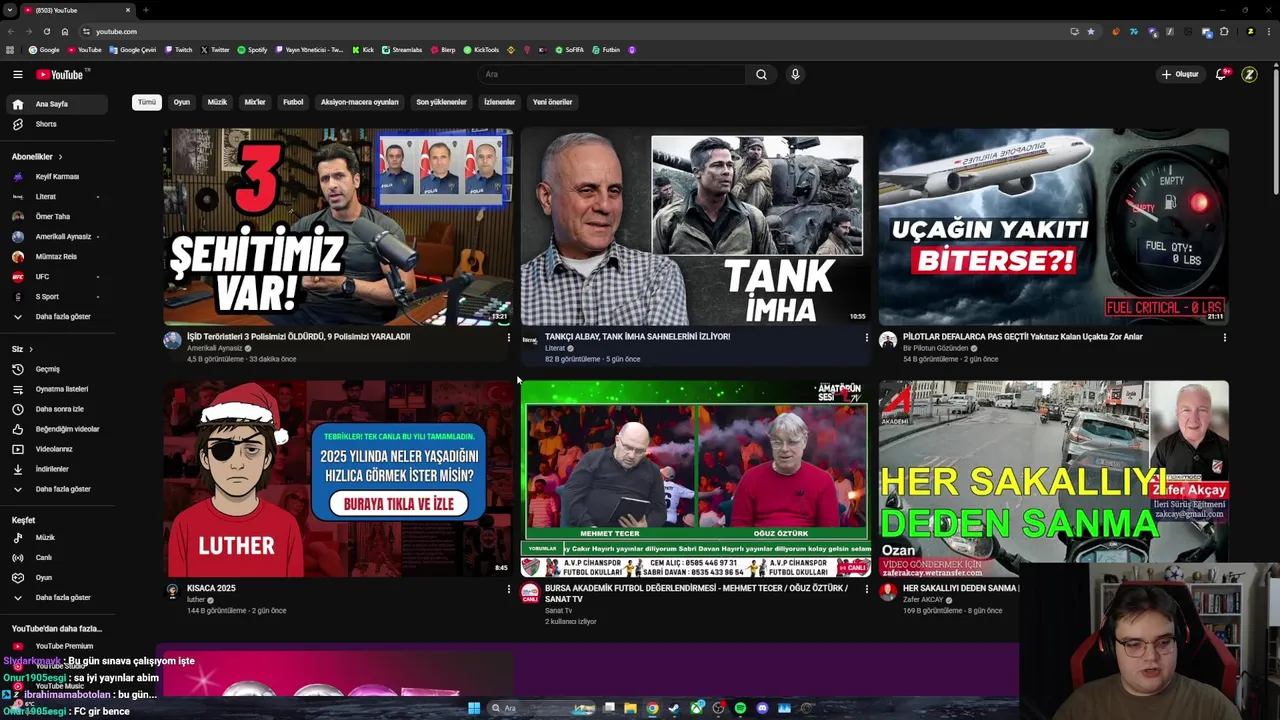Open Müzik in Keşfet section
Screen dimensions: 1280x720
(57, 538)
